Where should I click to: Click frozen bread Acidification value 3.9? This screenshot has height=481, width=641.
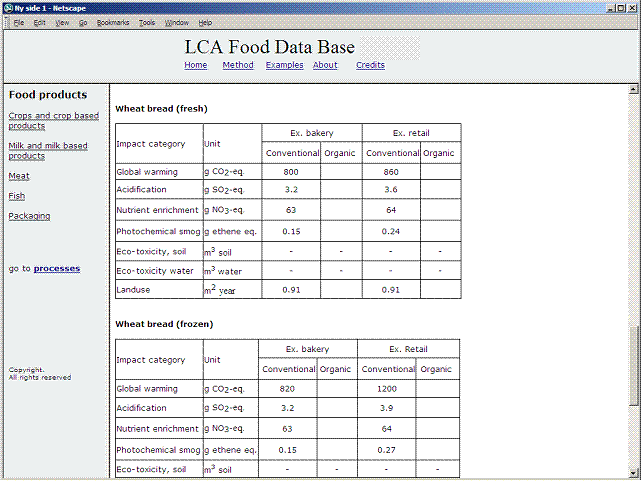click(x=387, y=408)
